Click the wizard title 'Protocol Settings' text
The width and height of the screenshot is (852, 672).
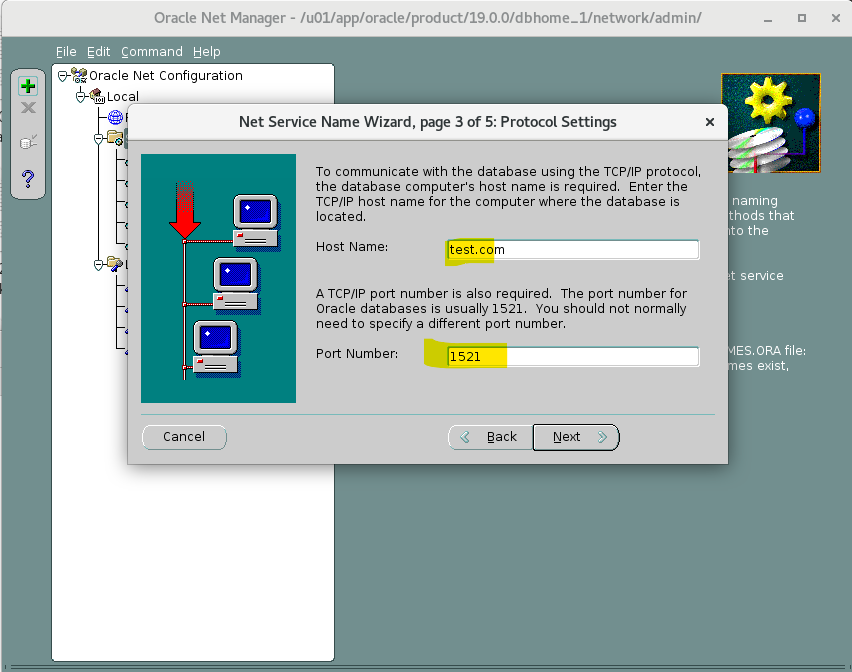[x=558, y=122]
